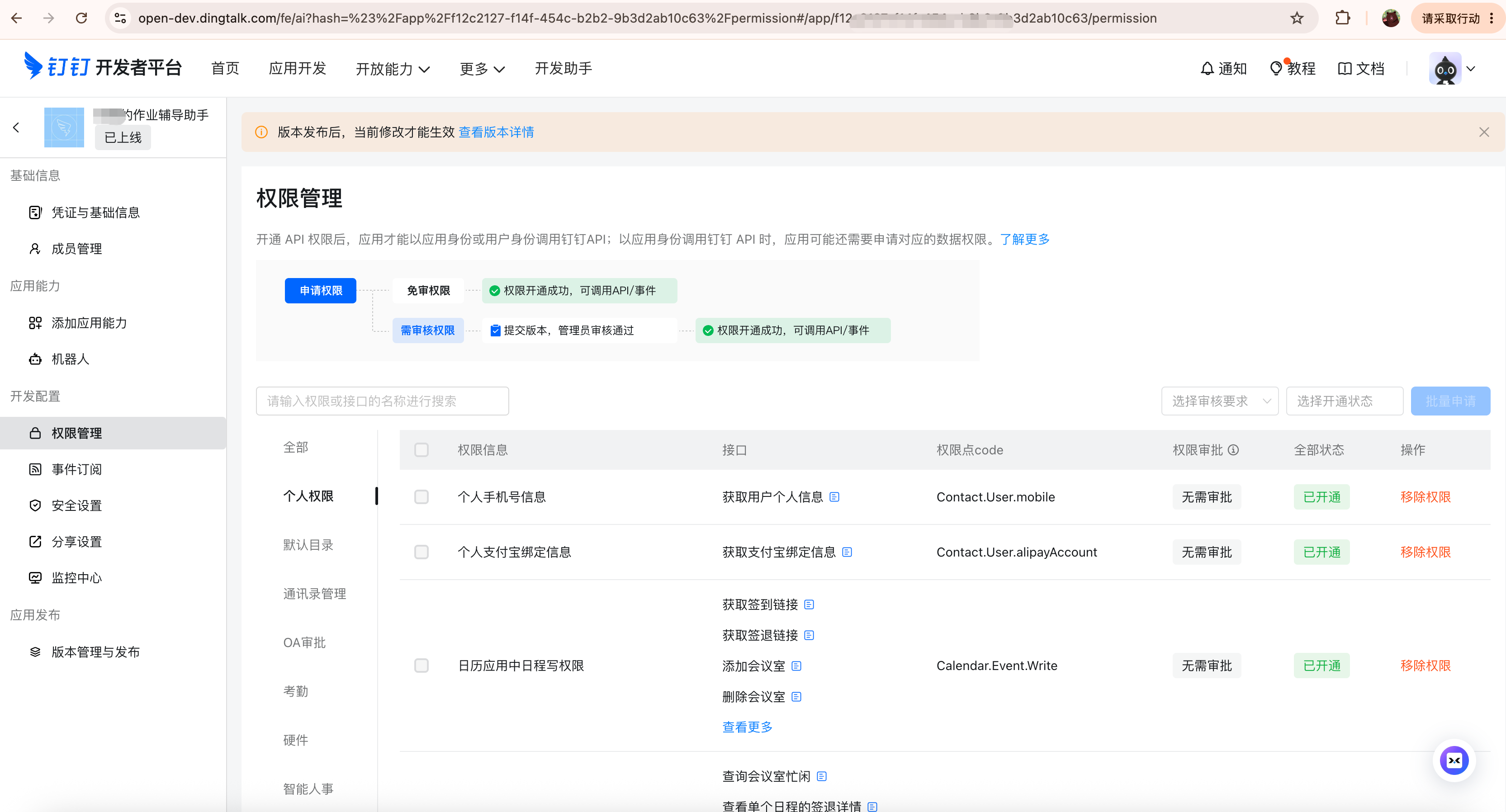The image size is (1506, 812).
Task: Open 添加应用能力 in sidebar
Action: click(x=113, y=323)
